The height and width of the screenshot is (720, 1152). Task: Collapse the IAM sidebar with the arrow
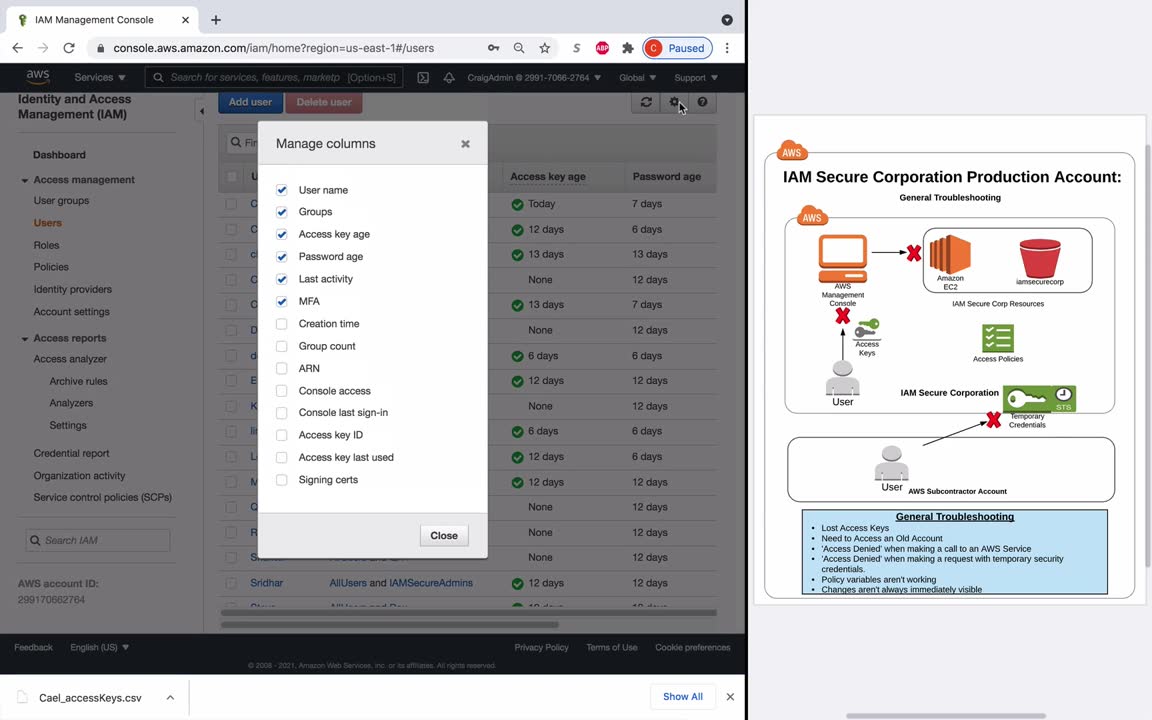[201, 112]
